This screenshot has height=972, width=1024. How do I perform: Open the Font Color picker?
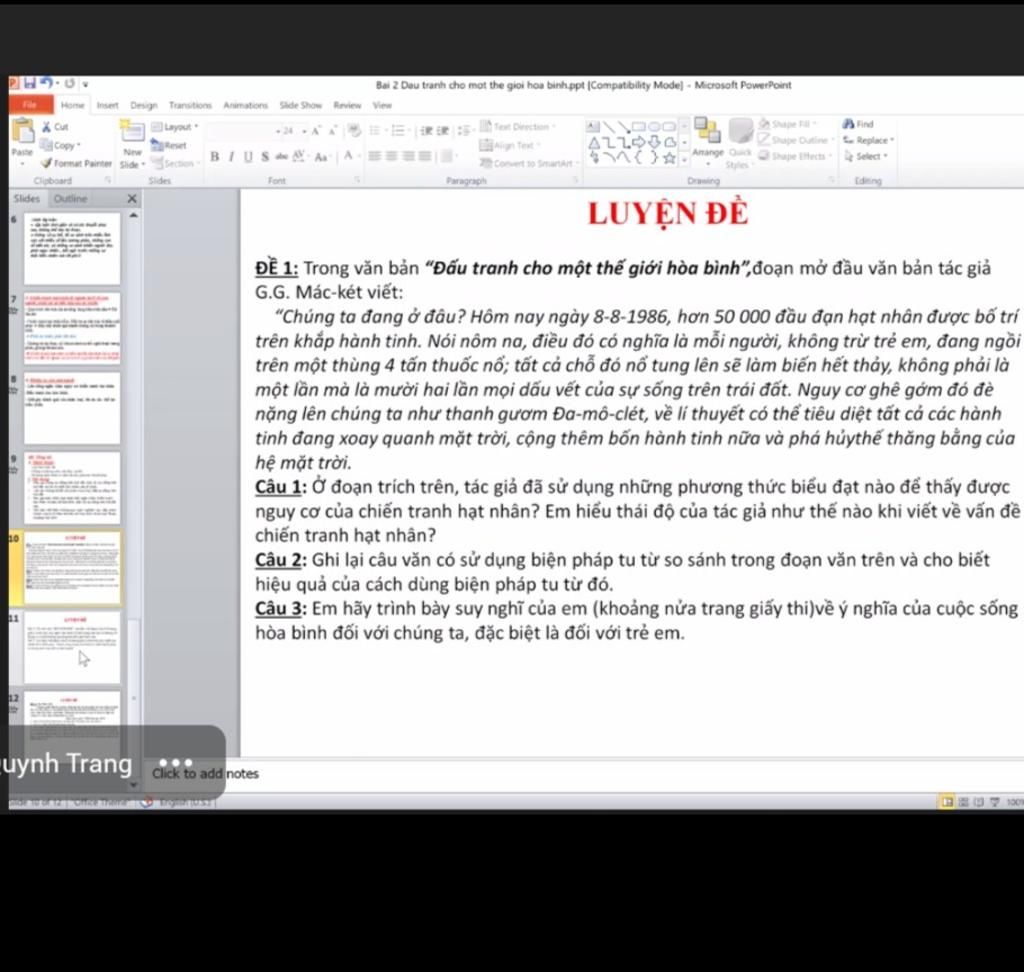350,155
